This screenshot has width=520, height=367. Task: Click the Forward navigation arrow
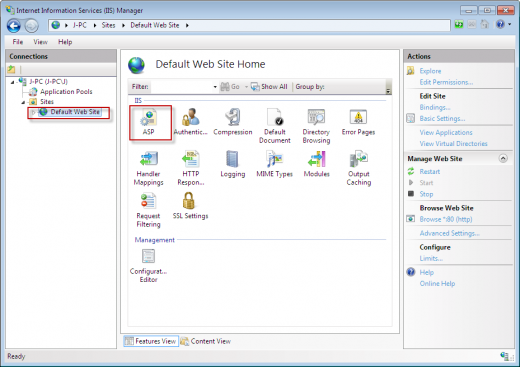[32, 26]
